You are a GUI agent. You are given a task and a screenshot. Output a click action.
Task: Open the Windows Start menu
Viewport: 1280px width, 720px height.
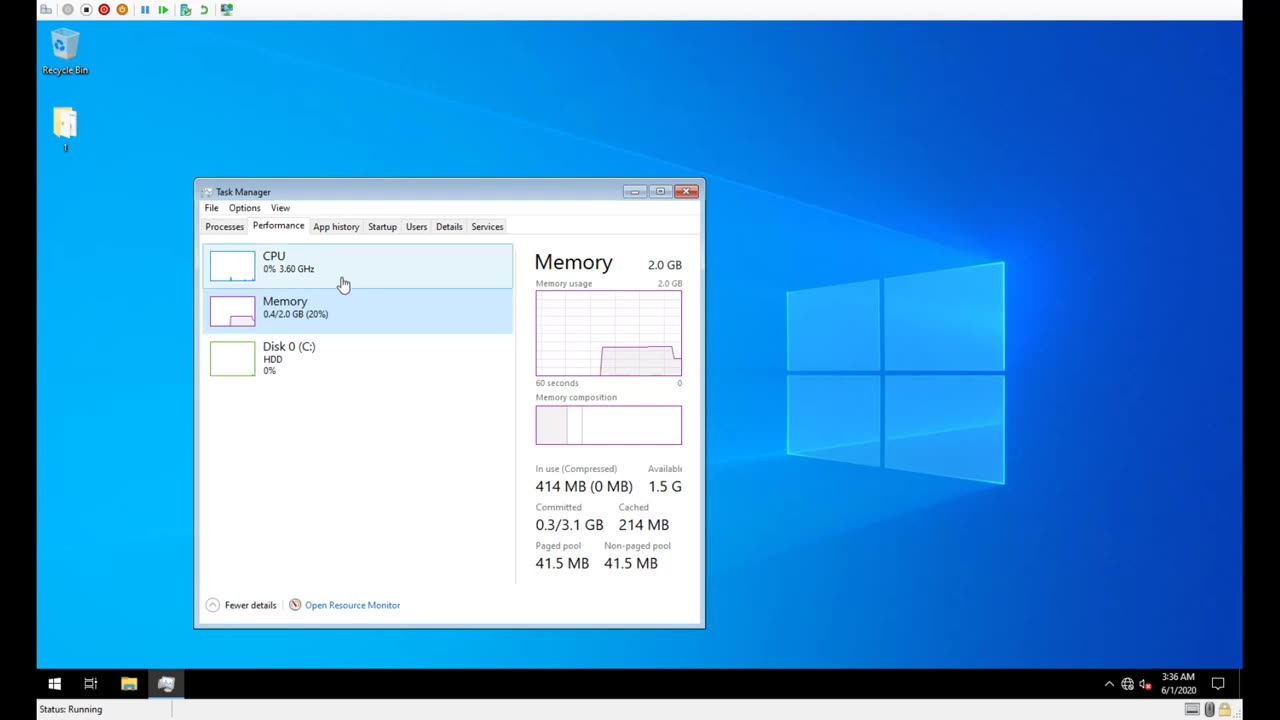(x=55, y=684)
